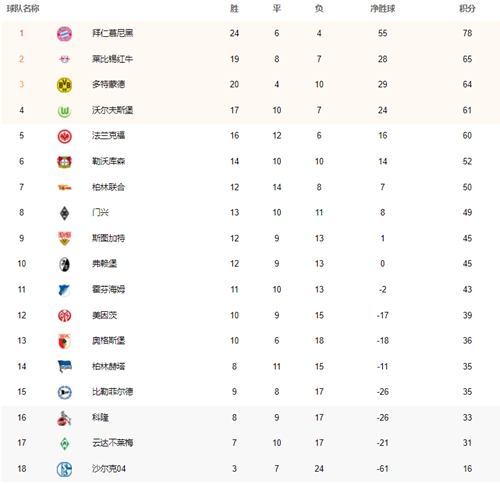The image size is (500, 484).
Task: Click the yellow BVB Dortmund logo
Action: (x=64, y=85)
